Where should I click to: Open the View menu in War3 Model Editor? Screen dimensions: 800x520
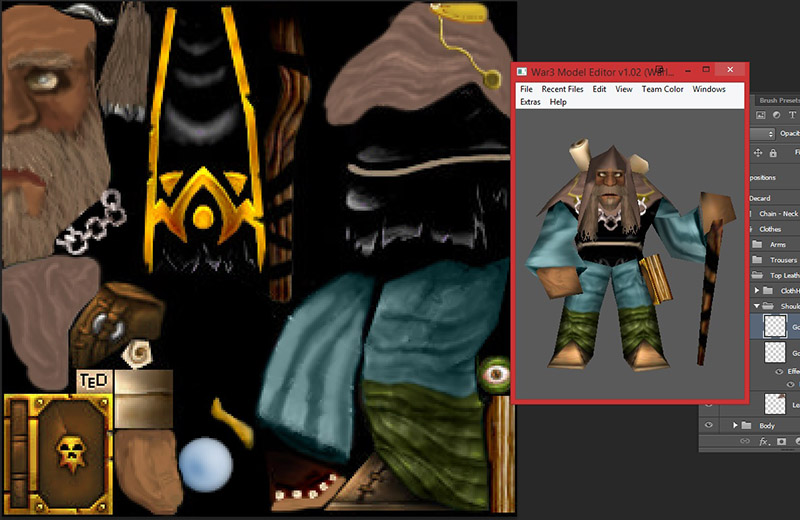(x=623, y=89)
